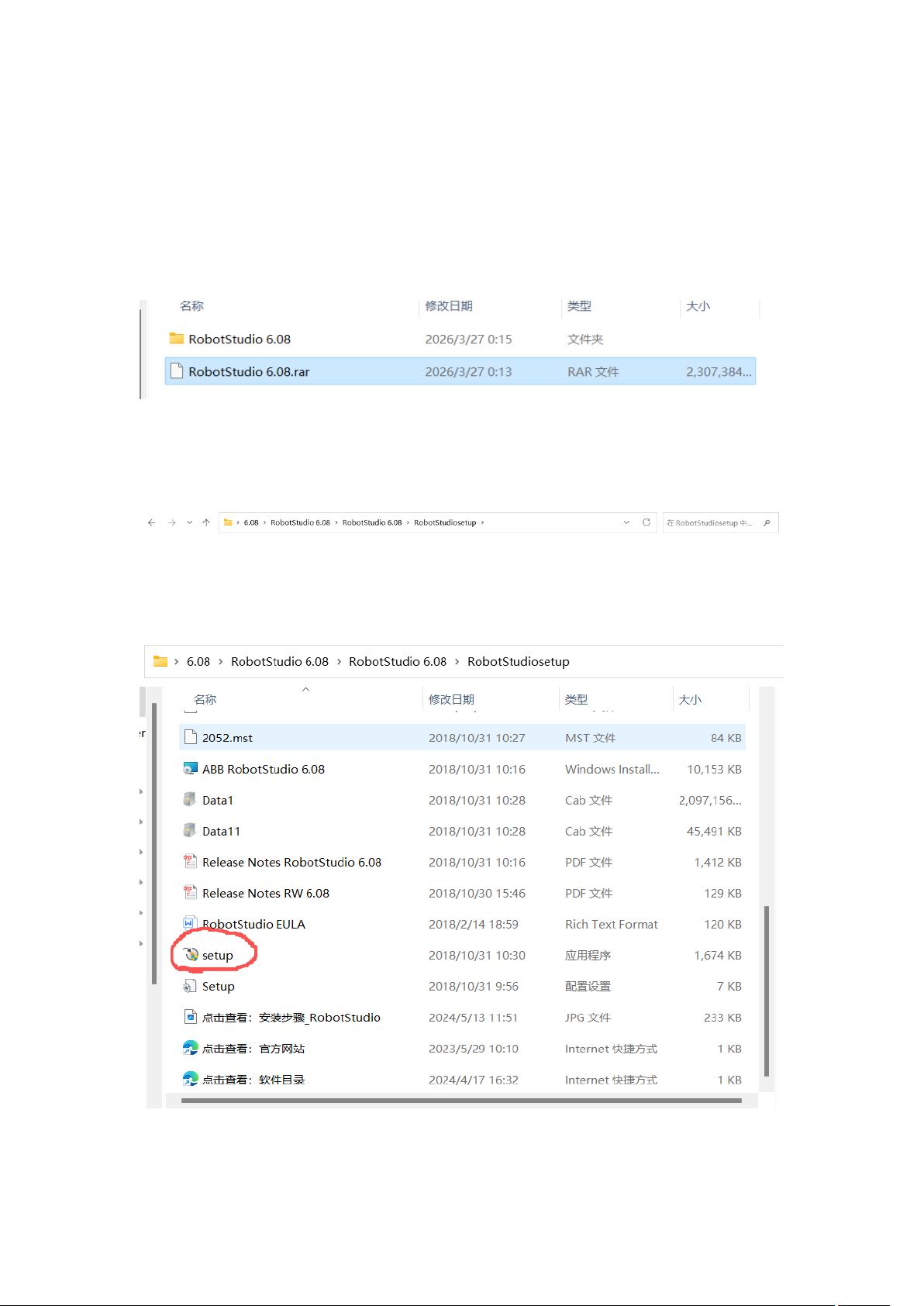Screen dimensions: 924x1306
Task: Select the 2024/4/17 16:32 date cell
Action: pyautogui.click(x=474, y=1079)
